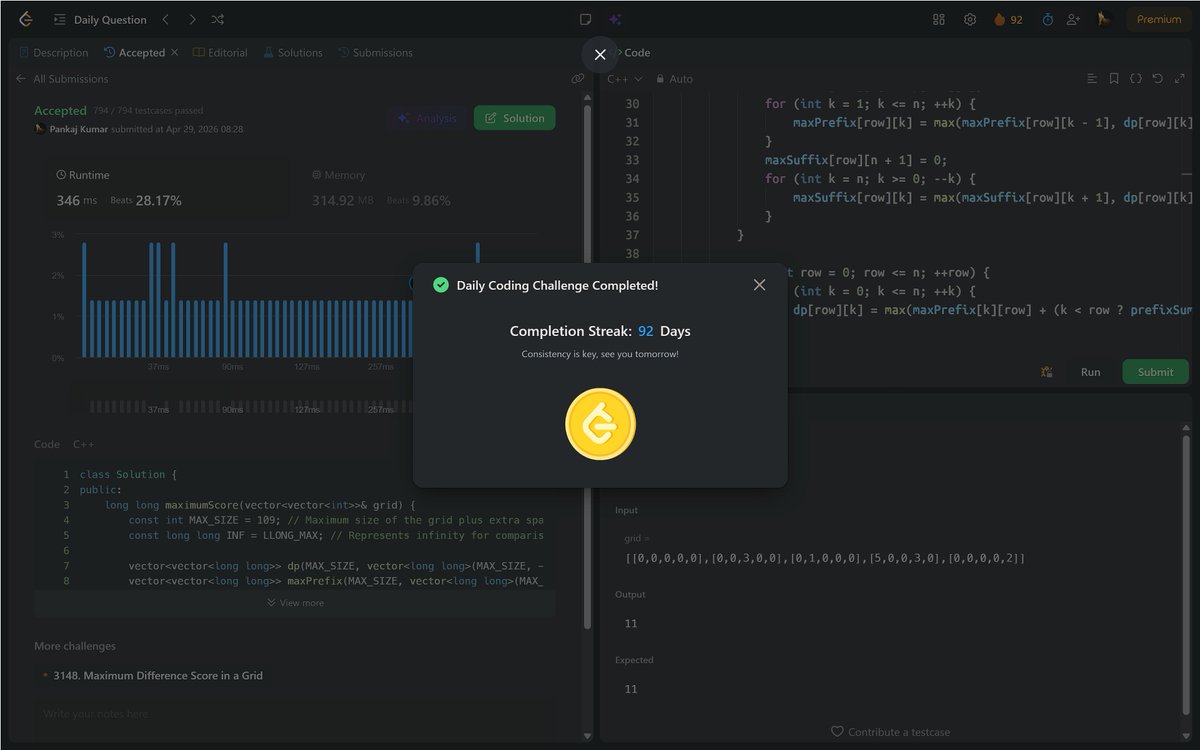1200x750 pixels.
Task: Open the Solutions tab
Action: tap(292, 52)
